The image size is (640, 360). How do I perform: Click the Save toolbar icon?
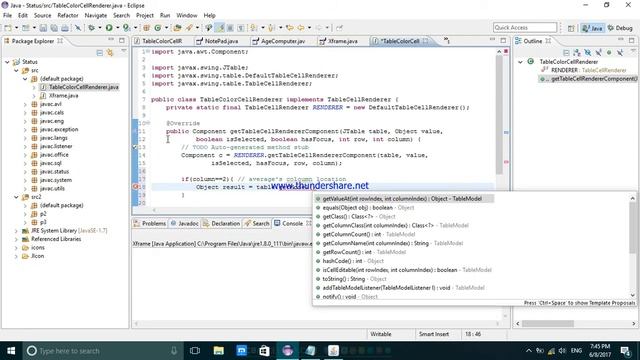[x=43, y=28]
